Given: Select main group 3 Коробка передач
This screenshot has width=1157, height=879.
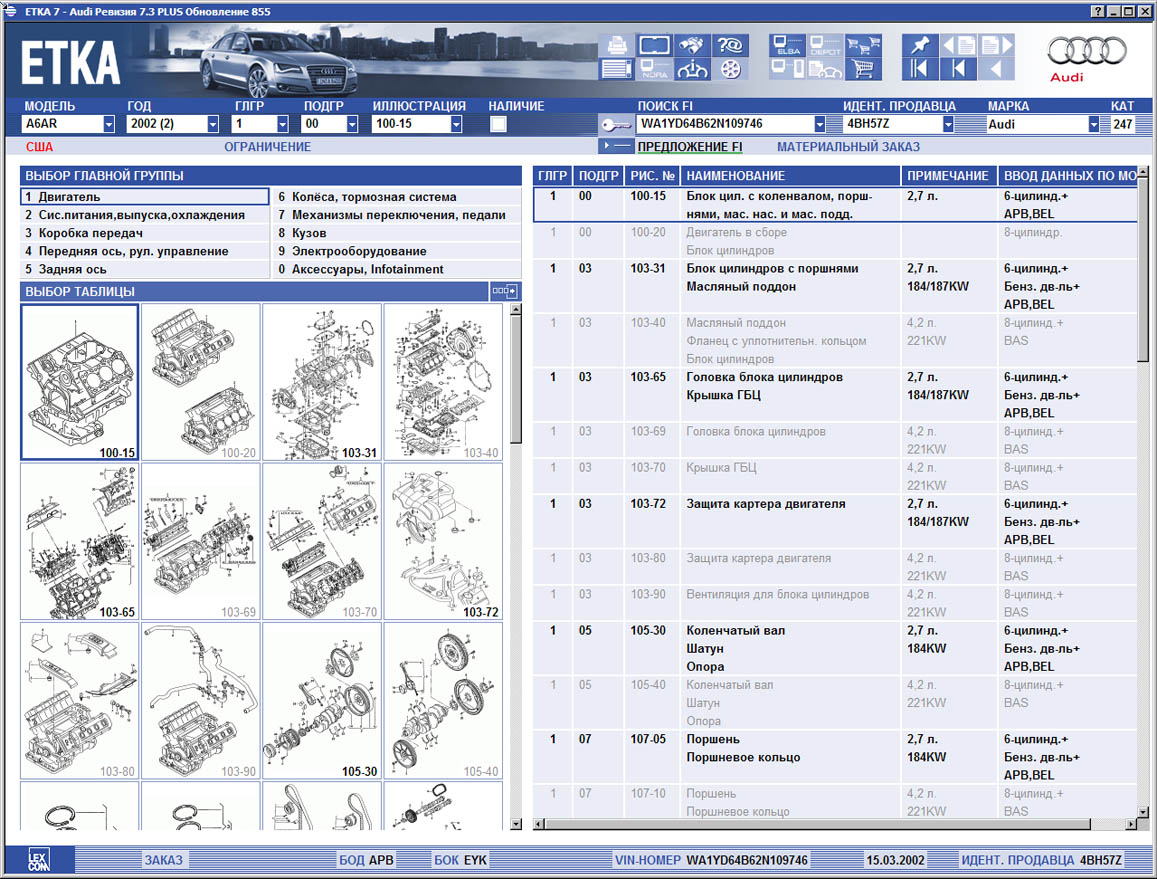Looking at the screenshot, I should 84,233.
